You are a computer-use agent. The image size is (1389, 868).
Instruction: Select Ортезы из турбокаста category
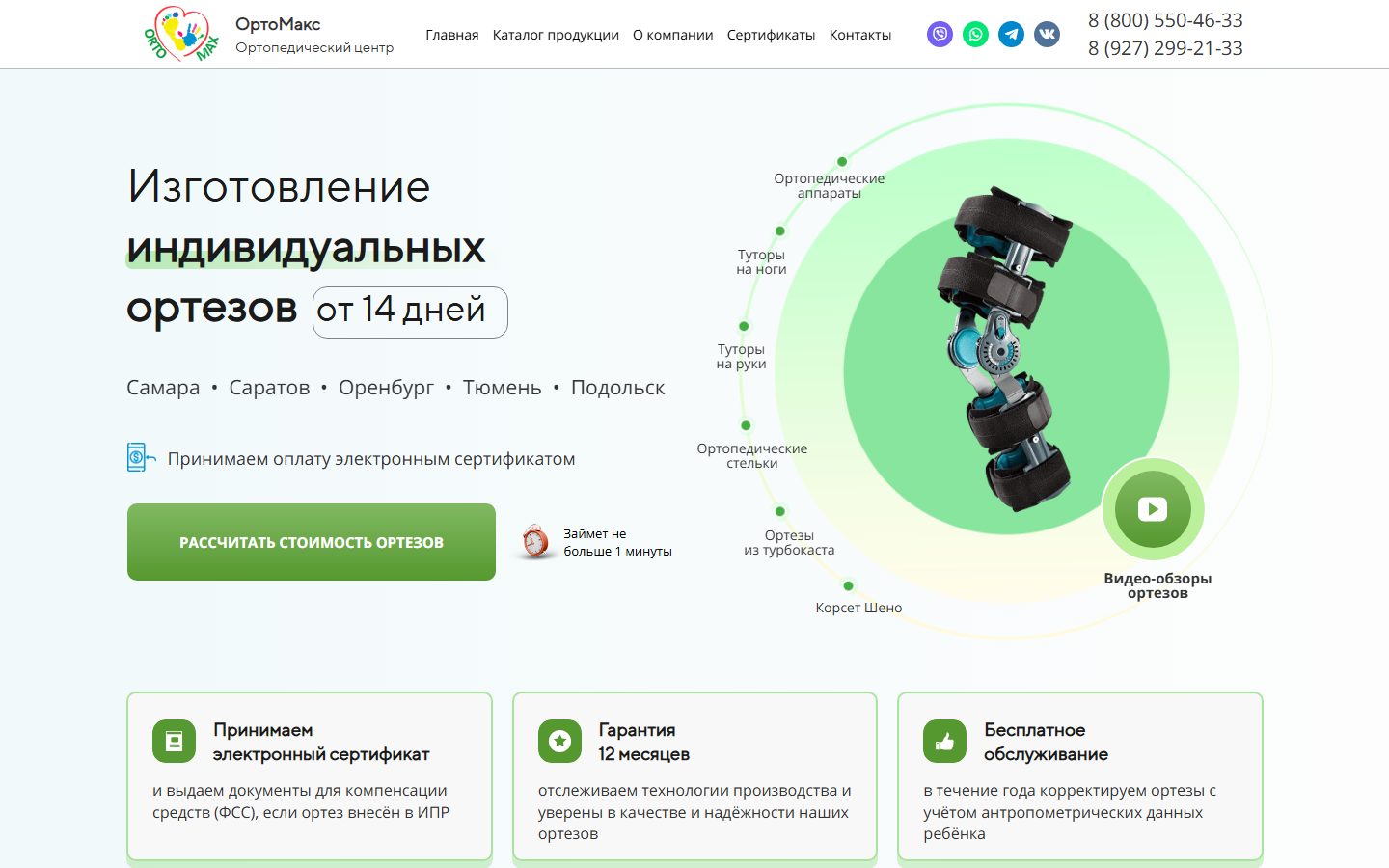click(789, 542)
